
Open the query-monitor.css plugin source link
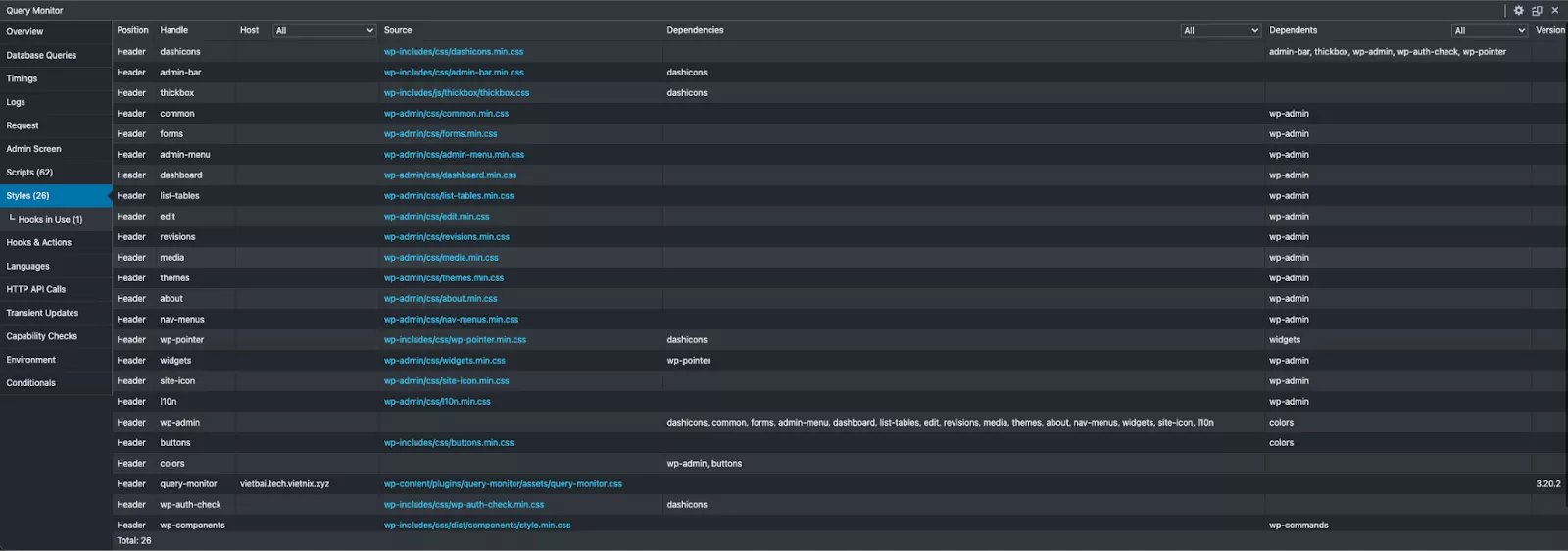pos(503,484)
